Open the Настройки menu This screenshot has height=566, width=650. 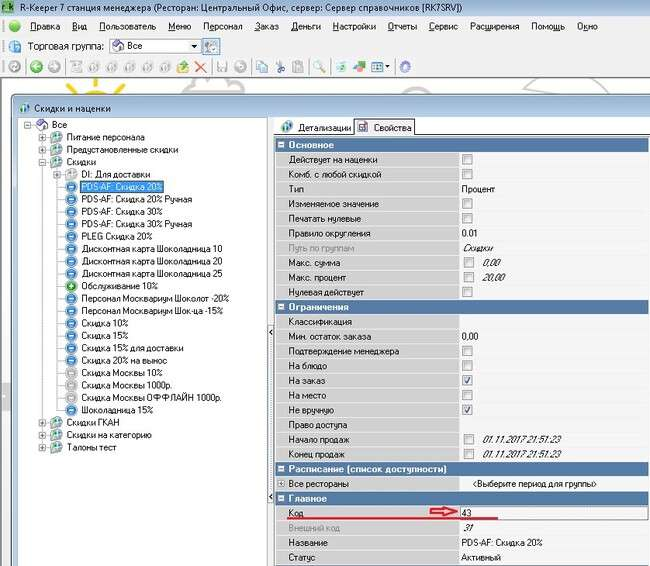point(354,25)
